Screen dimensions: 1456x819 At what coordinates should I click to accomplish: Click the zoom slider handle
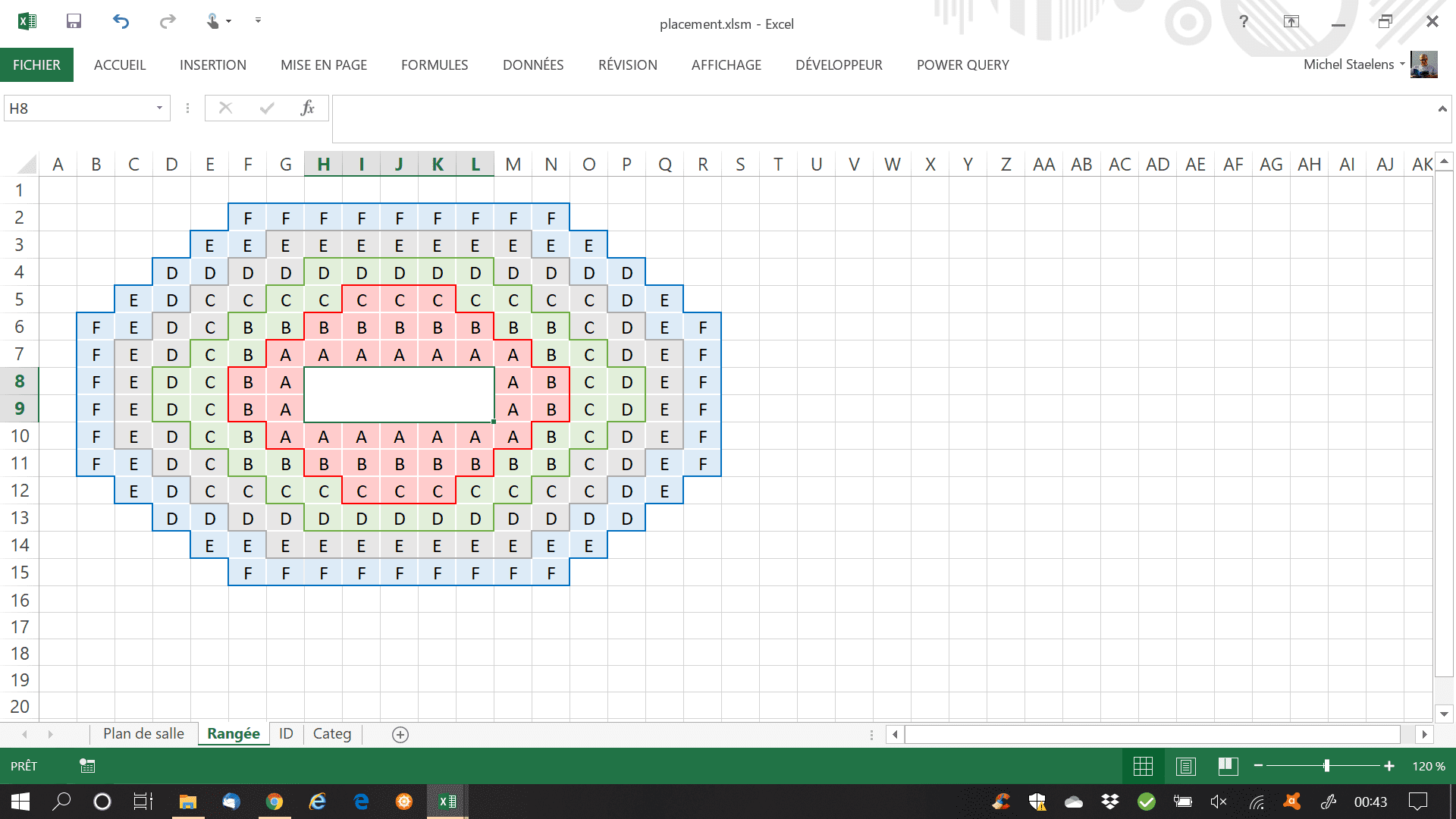pyautogui.click(x=1326, y=766)
